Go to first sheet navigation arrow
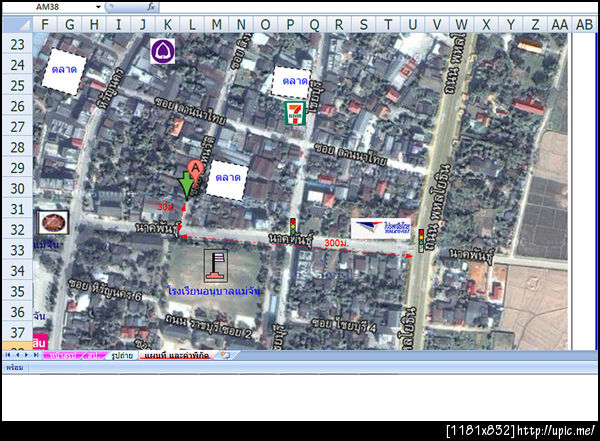Viewport: 600px width, 441px height. point(8,355)
